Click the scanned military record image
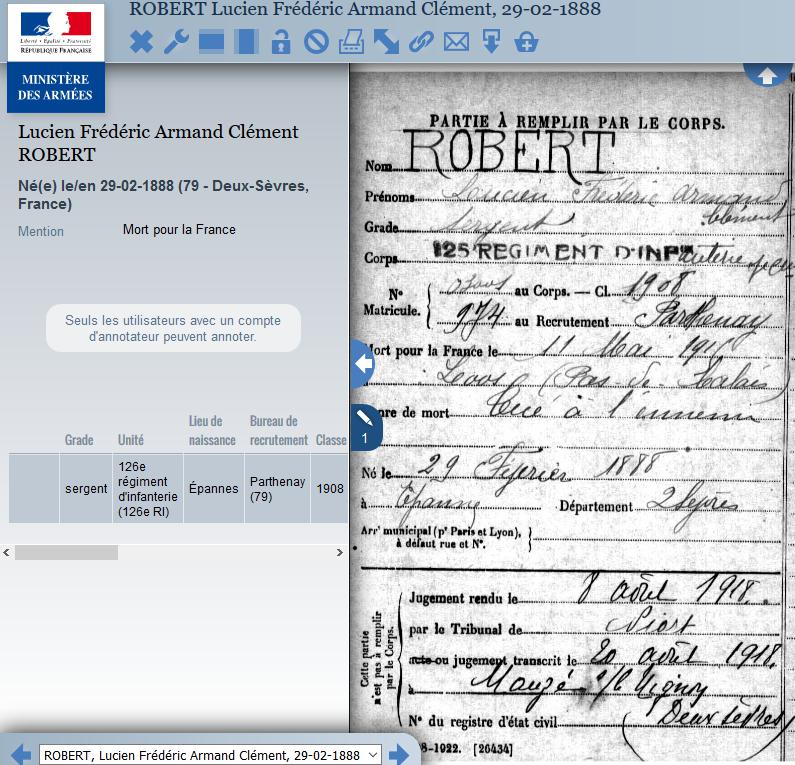 point(572,414)
